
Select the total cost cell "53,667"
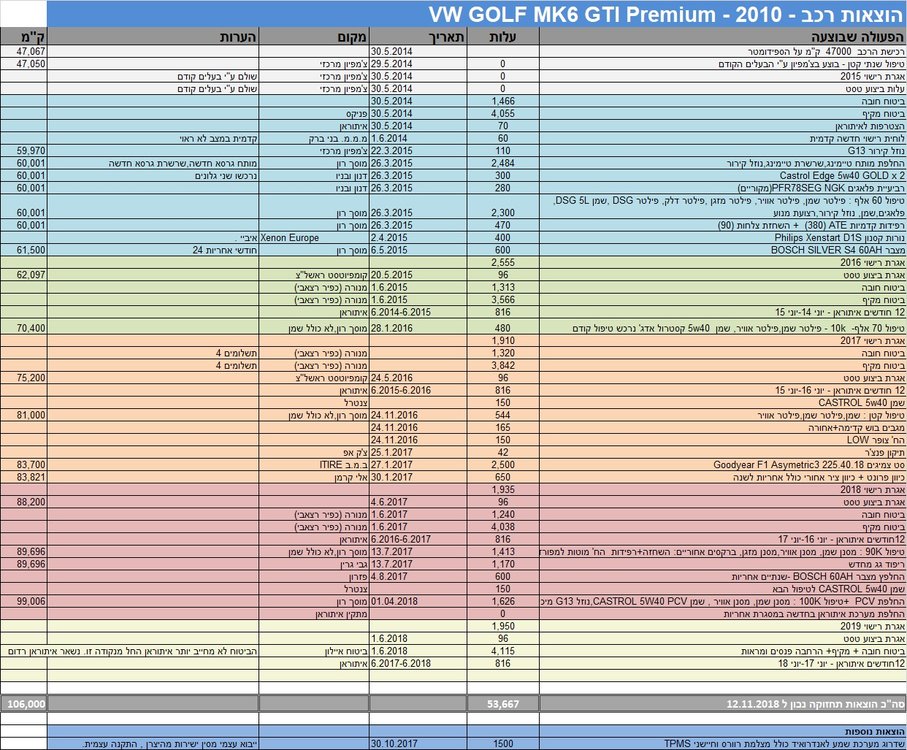coord(503,704)
